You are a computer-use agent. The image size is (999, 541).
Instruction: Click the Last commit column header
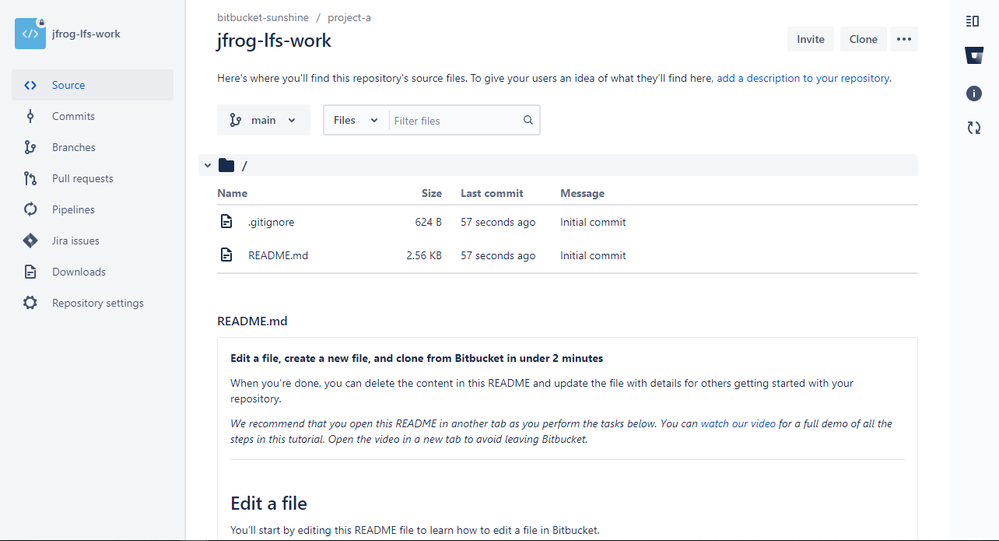tap(492, 193)
